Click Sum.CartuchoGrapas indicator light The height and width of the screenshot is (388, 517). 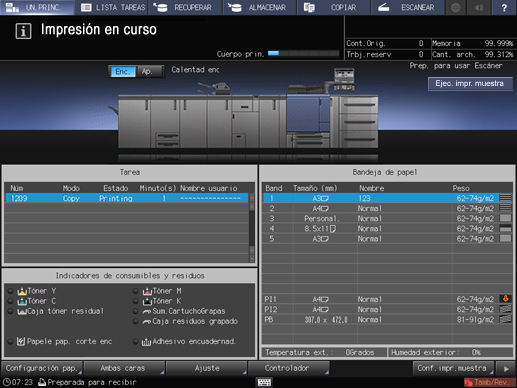pos(136,311)
